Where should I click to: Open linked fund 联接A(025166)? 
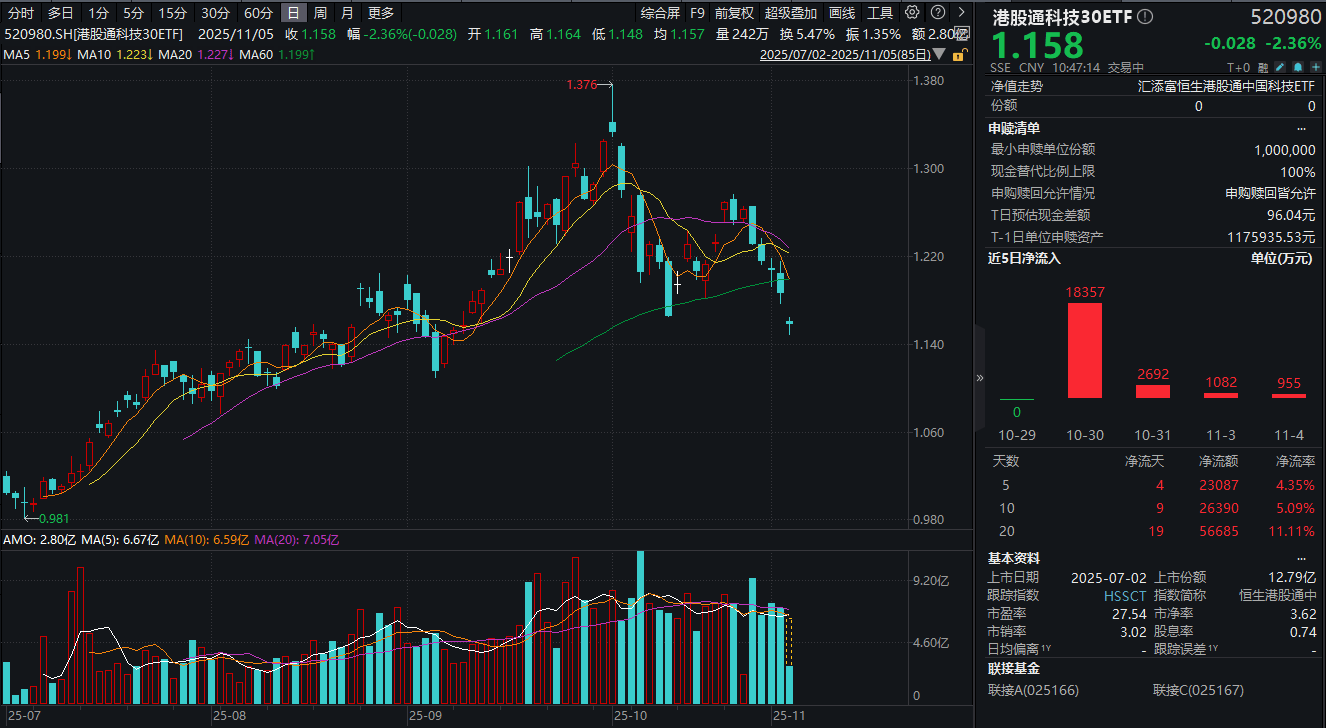(x=1034, y=690)
